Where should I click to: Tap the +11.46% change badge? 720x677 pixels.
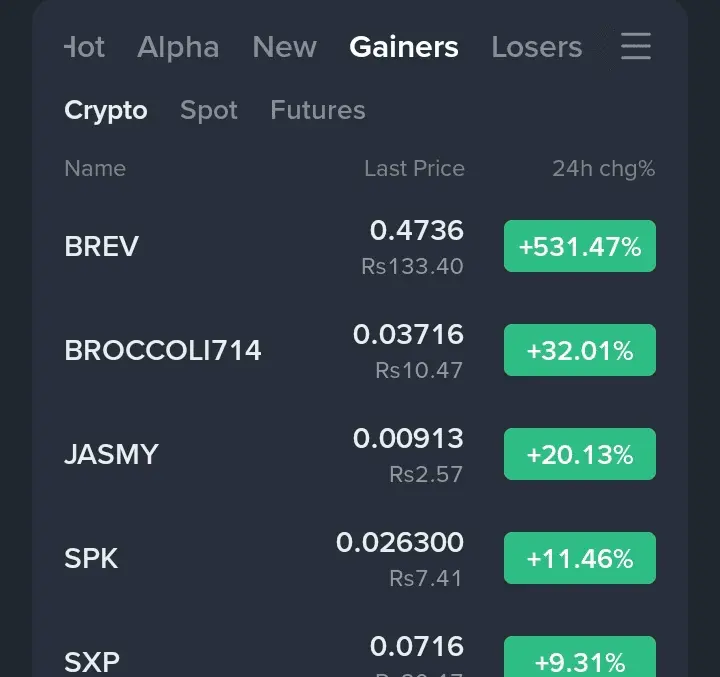point(579,558)
